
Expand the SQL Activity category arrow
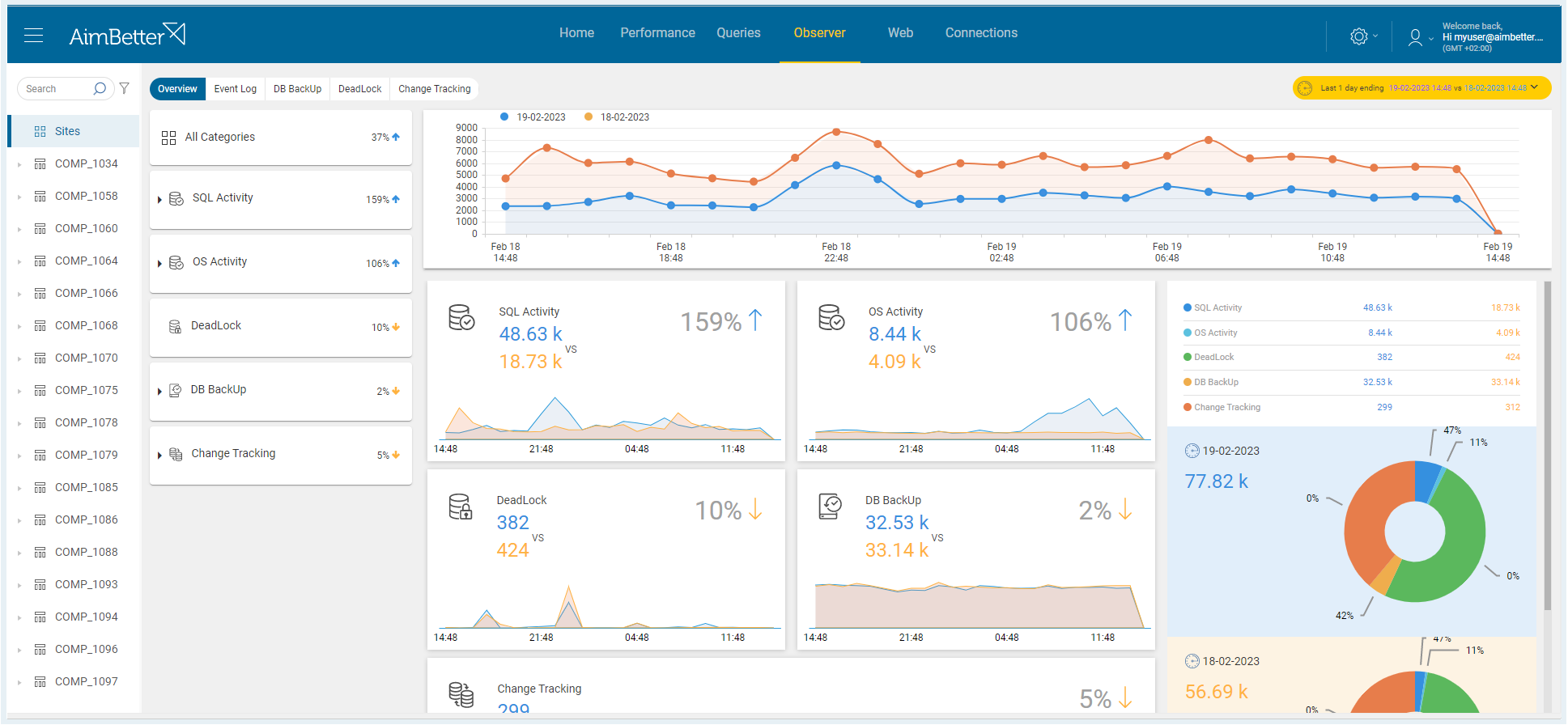pos(159,199)
